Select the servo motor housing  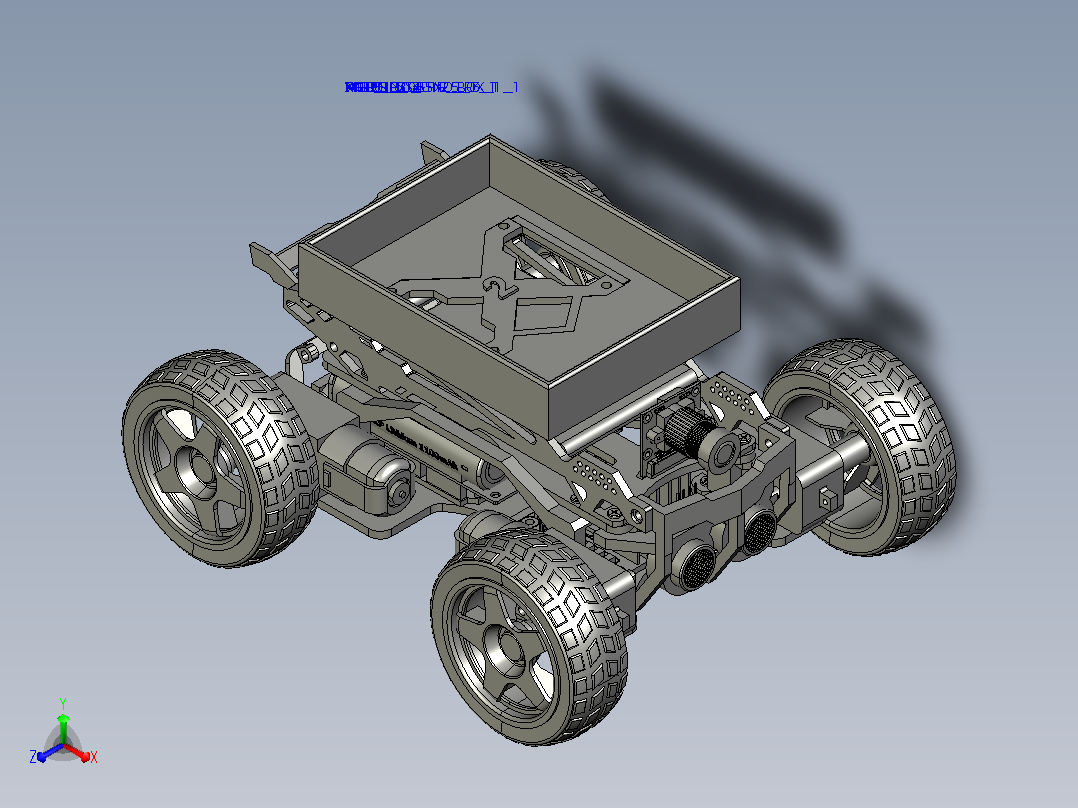366,468
